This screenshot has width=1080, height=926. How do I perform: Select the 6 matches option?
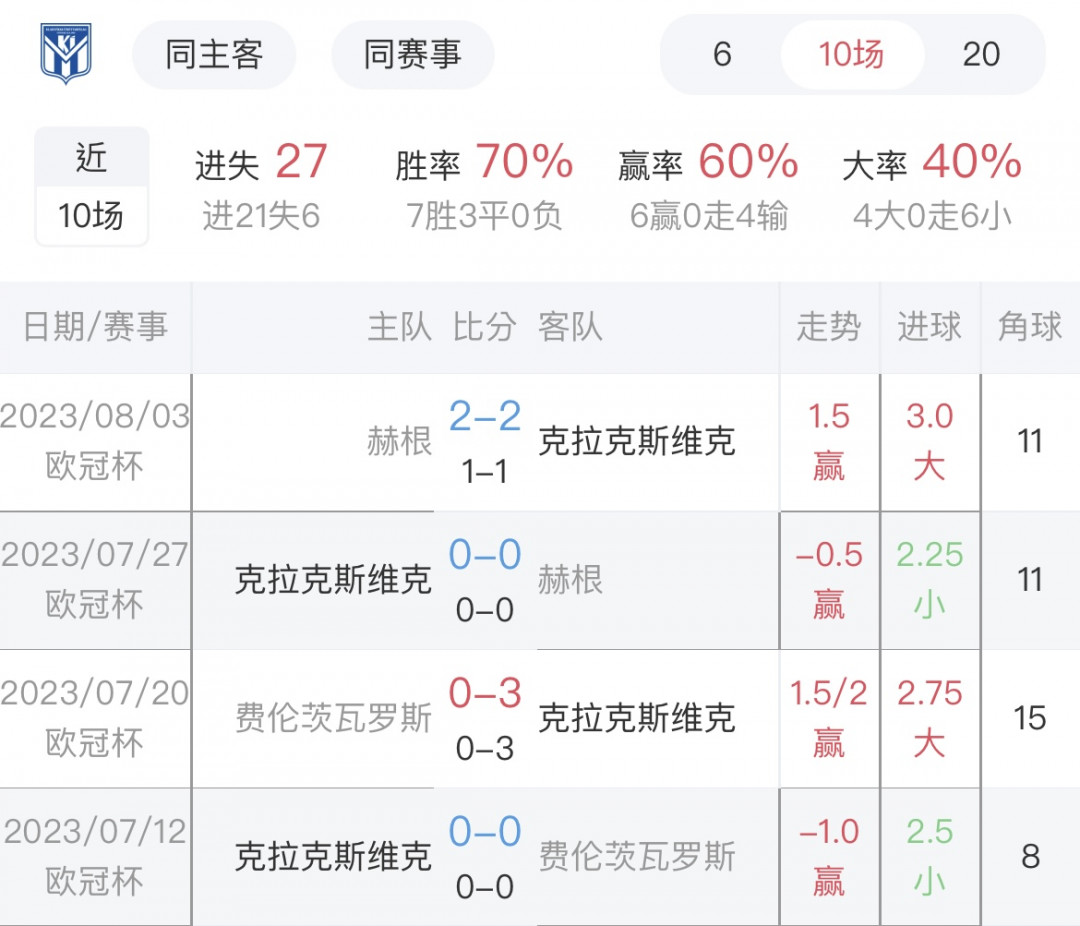(x=722, y=54)
